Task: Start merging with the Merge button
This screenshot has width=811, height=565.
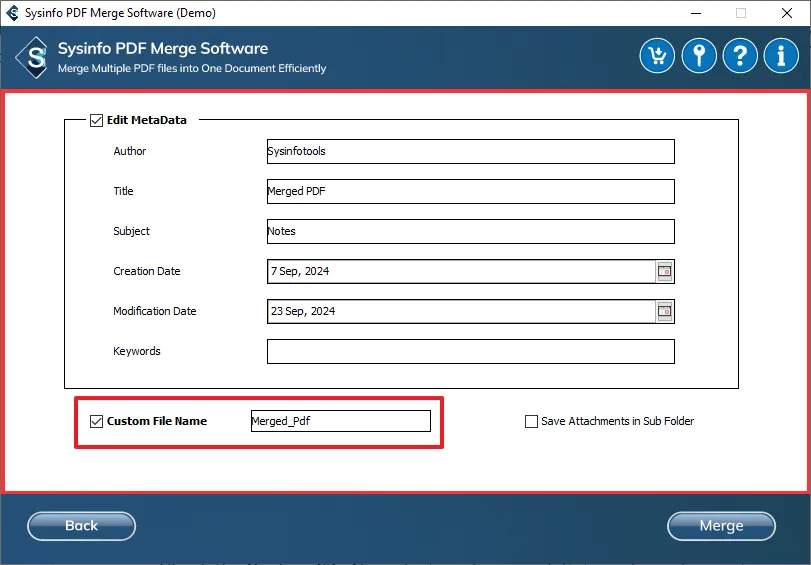Action: [721, 526]
